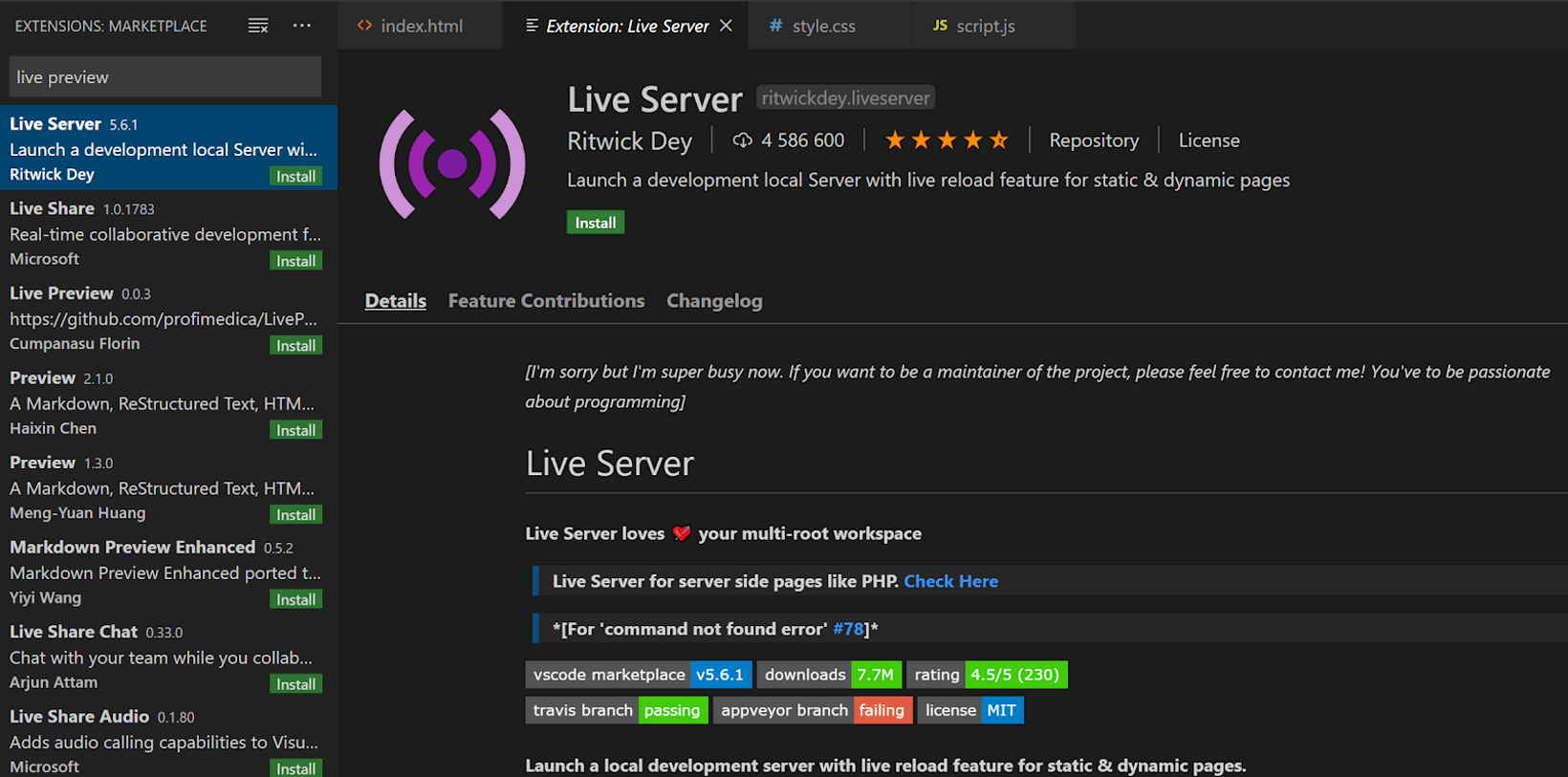Click the rating 4.5/5 badge
The width and height of the screenshot is (1568, 777).
(987, 675)
